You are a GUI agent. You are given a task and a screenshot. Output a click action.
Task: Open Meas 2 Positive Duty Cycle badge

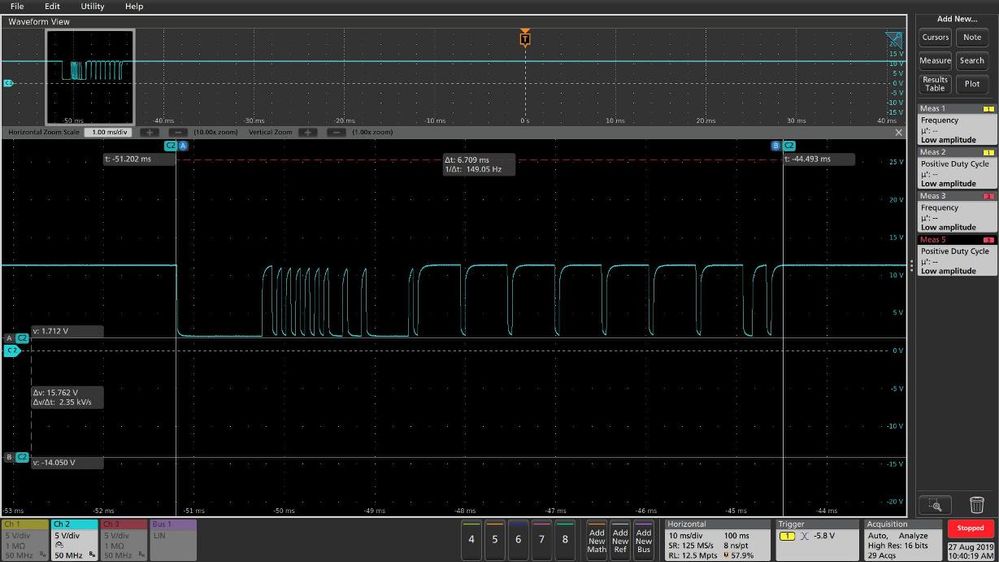tap(957, 168)
